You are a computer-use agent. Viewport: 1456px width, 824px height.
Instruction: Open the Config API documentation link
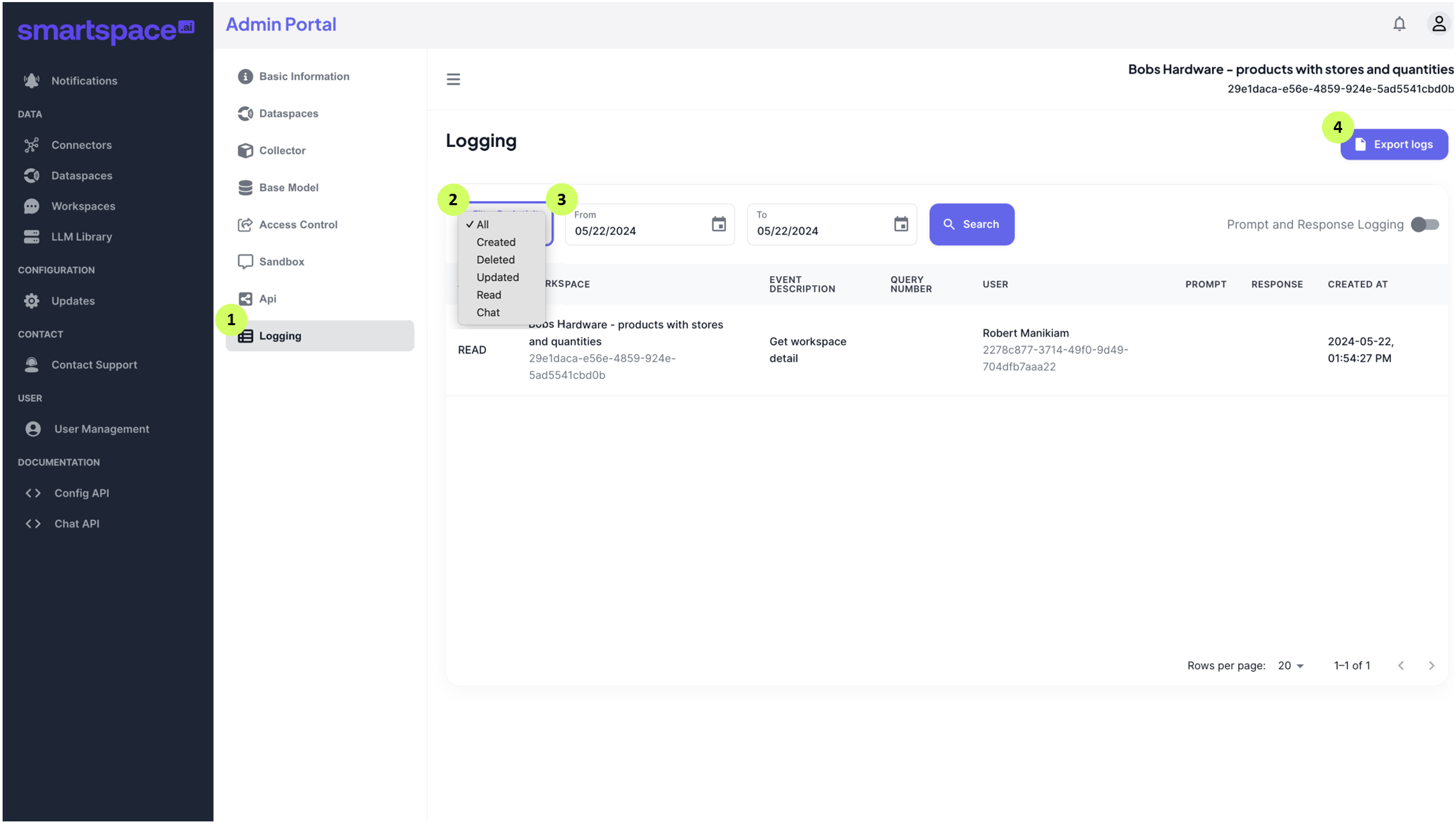click(x=81, y=493)
